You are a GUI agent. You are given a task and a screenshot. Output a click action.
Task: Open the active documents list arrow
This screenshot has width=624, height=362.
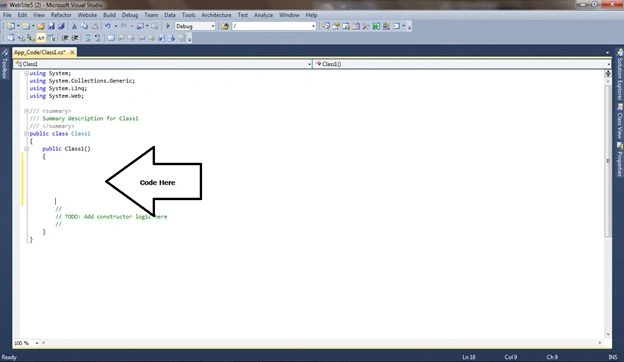point(607,53)
